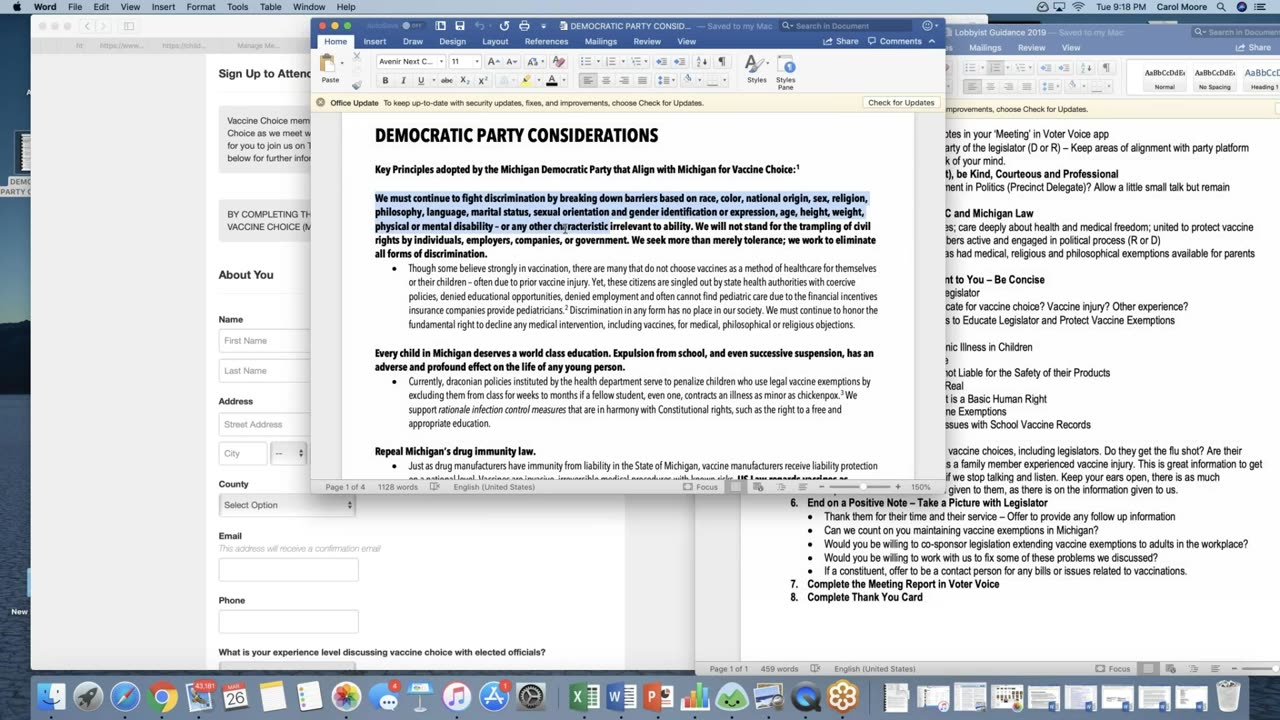Open the Format menu in macOS menu bar
This screenshot has height=720, width=1280.
click(x=201, y=7)
